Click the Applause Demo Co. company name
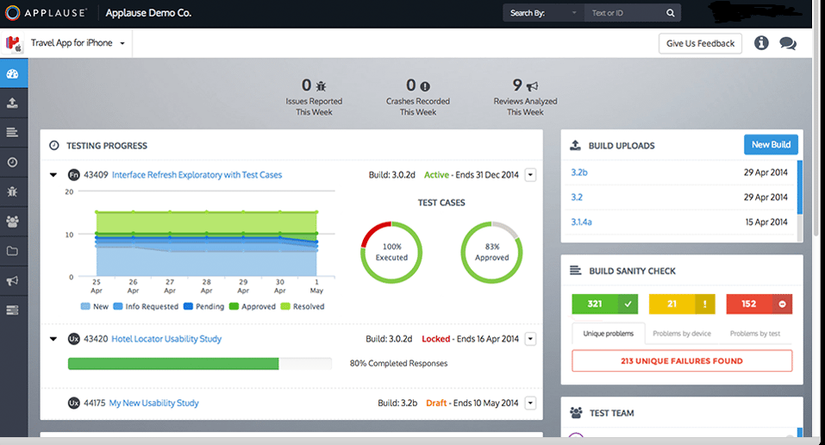The image size is (825, 445). click(x=148, y=13)
